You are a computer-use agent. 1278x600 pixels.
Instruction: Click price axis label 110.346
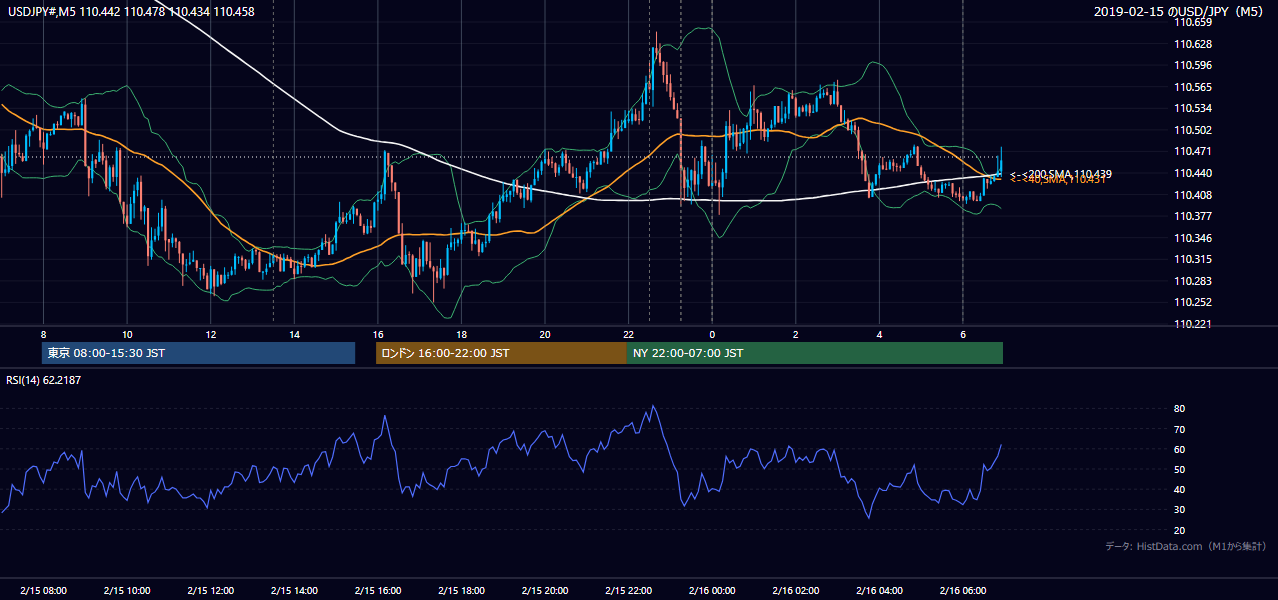pyautogui.click(x=1195, y=238)
